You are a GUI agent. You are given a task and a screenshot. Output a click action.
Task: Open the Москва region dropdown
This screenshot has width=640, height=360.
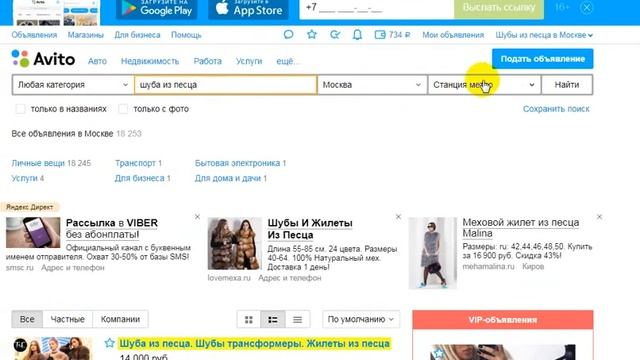point(372,85)
